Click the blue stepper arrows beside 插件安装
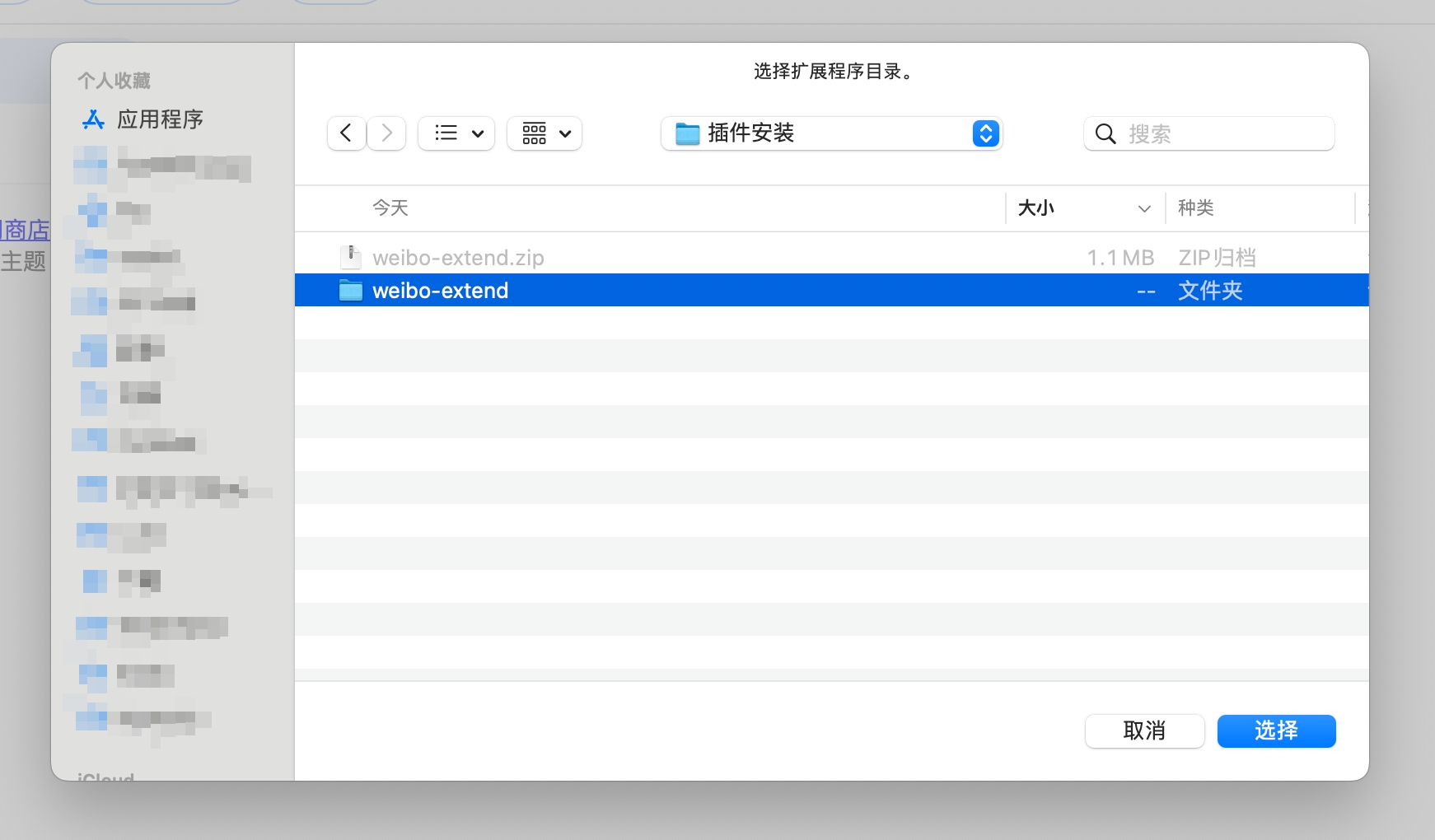 [x=985, y=133]
